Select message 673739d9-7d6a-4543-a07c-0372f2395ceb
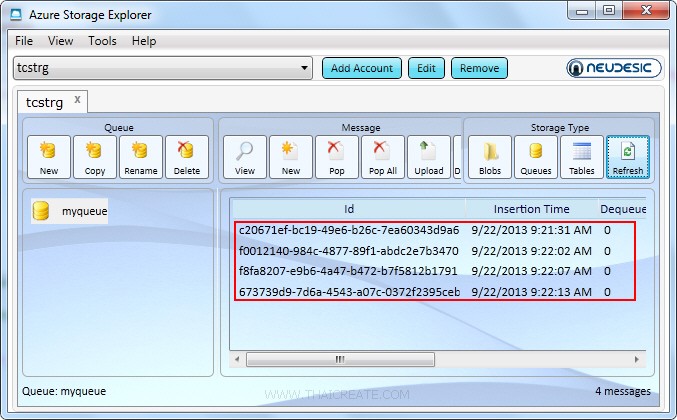 tap(349, 292)
